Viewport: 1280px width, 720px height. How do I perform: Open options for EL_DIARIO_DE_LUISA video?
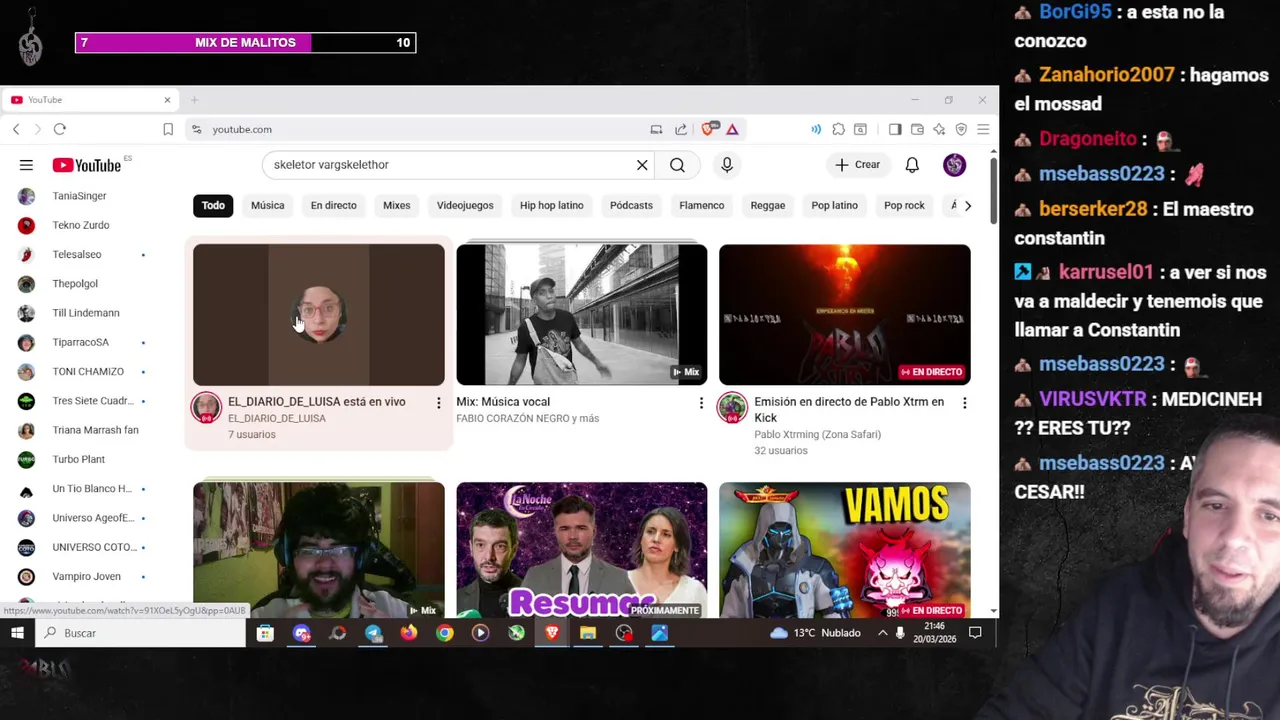coord(438,403)
